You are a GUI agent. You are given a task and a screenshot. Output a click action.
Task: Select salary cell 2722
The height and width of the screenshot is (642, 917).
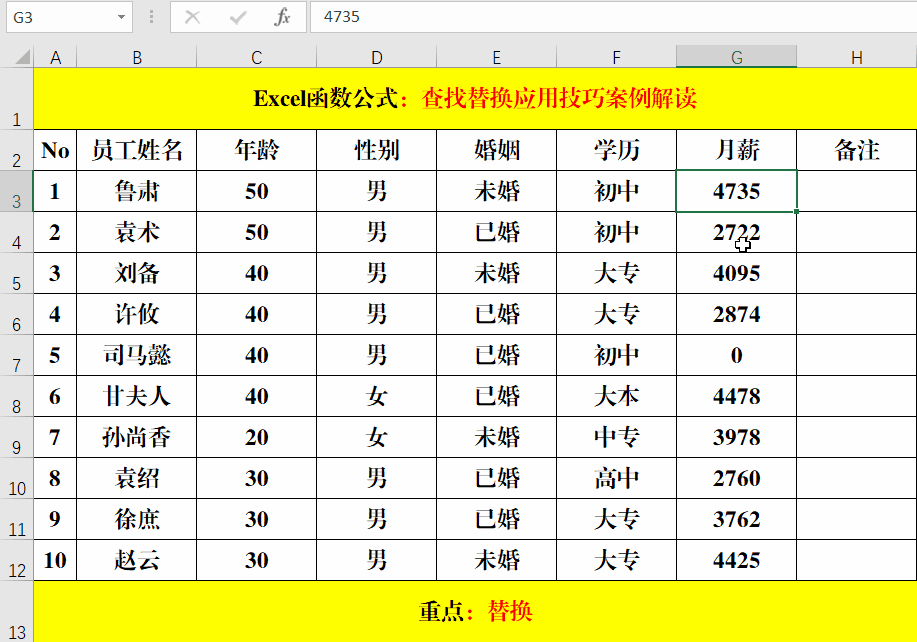[736, 232]
